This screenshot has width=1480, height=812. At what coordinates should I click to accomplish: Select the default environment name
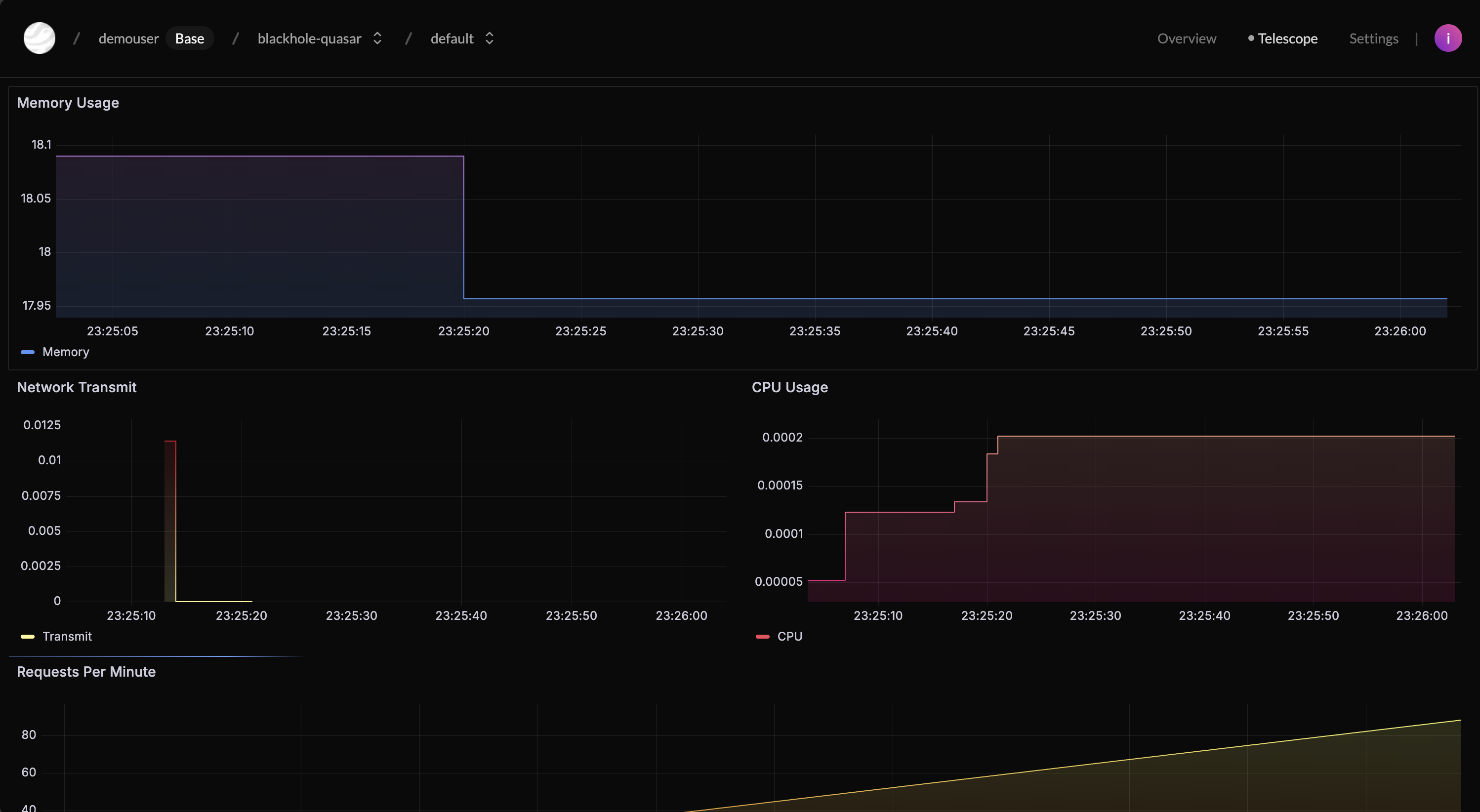452,39
